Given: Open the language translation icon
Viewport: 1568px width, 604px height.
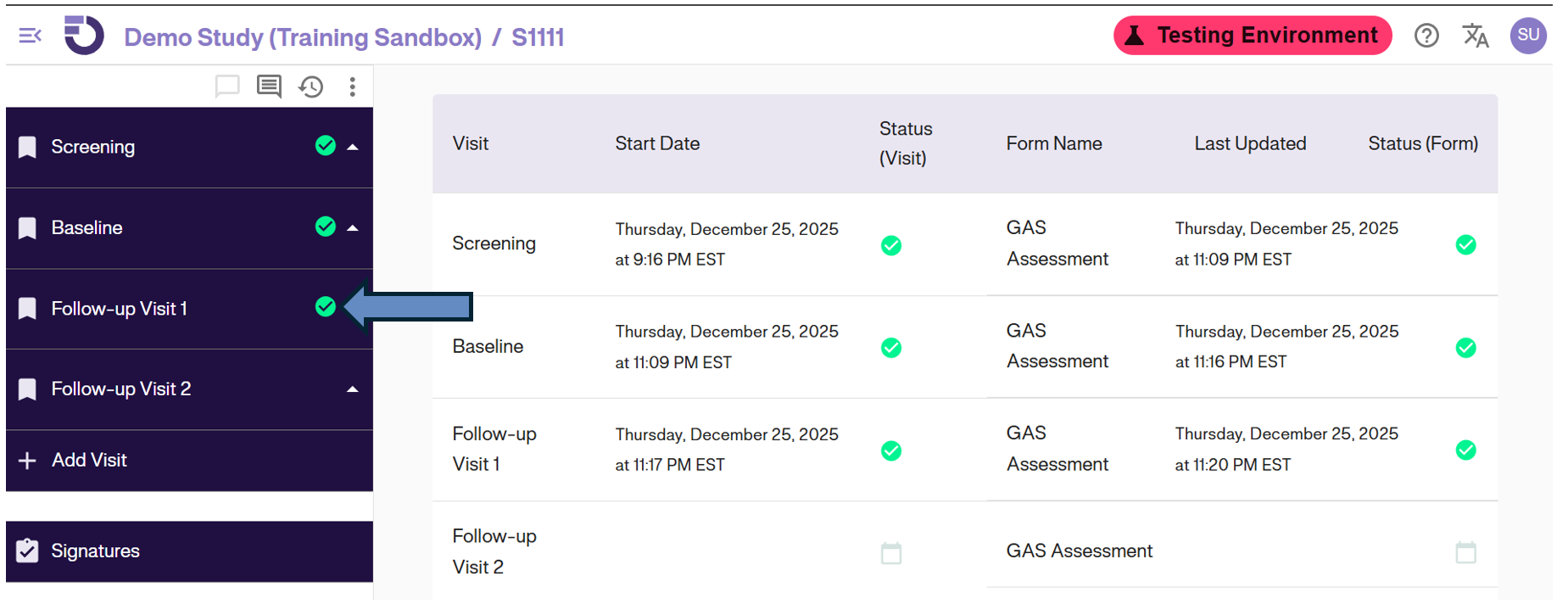Looking at the screenshot, I should tap(1476, 36).
